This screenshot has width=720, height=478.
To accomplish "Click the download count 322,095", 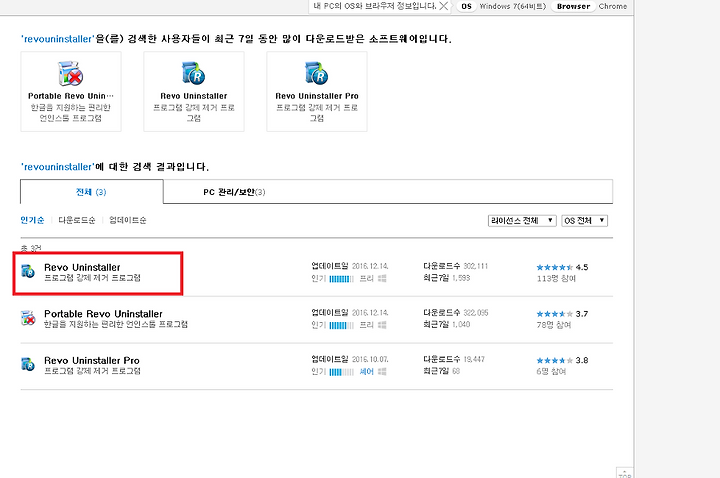I will point(476,313).
